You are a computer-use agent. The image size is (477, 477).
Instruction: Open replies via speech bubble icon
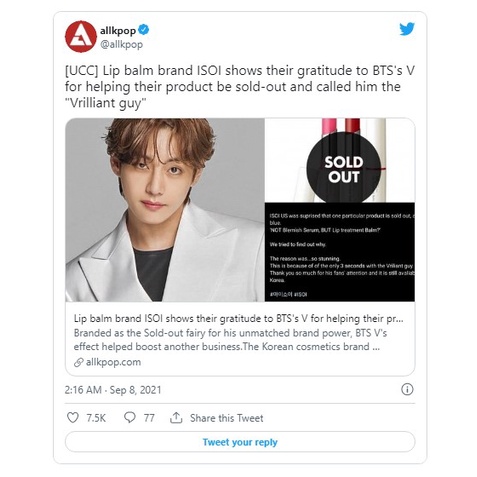130,417
